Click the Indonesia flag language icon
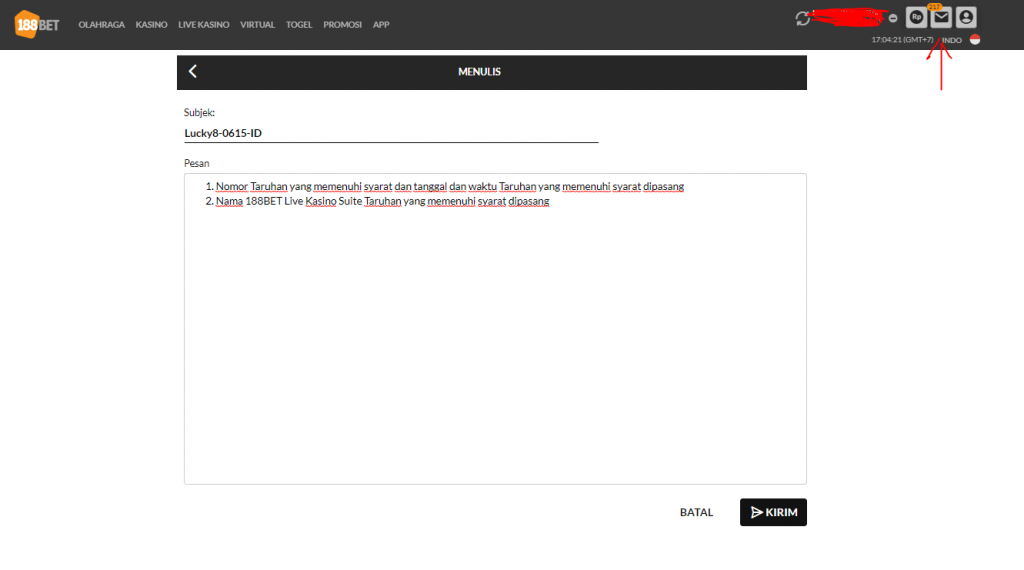The width and height of the screenshot is (1024, 570). tap(975, 40)
